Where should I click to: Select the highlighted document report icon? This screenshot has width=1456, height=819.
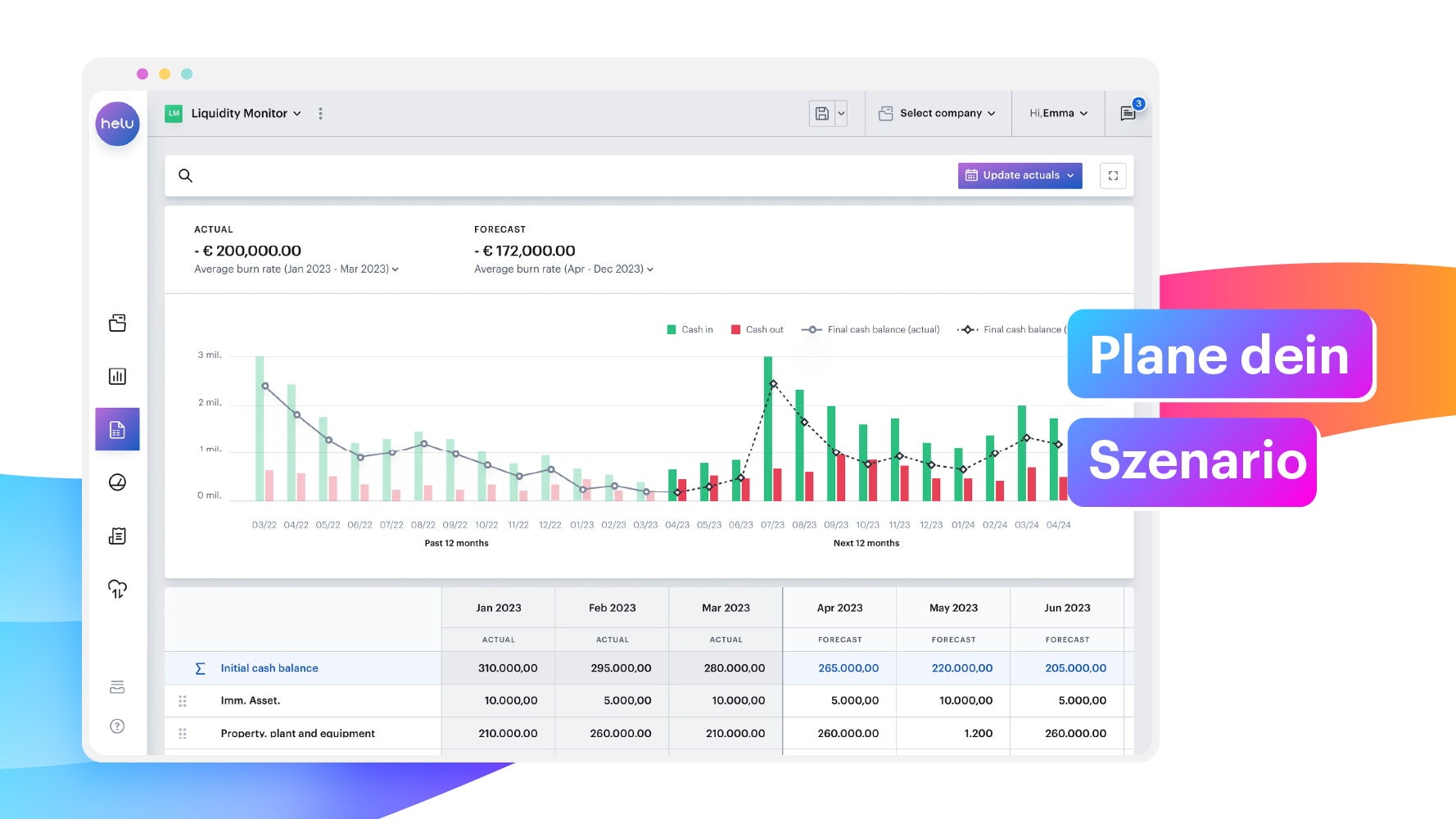(x=117, y=429)
